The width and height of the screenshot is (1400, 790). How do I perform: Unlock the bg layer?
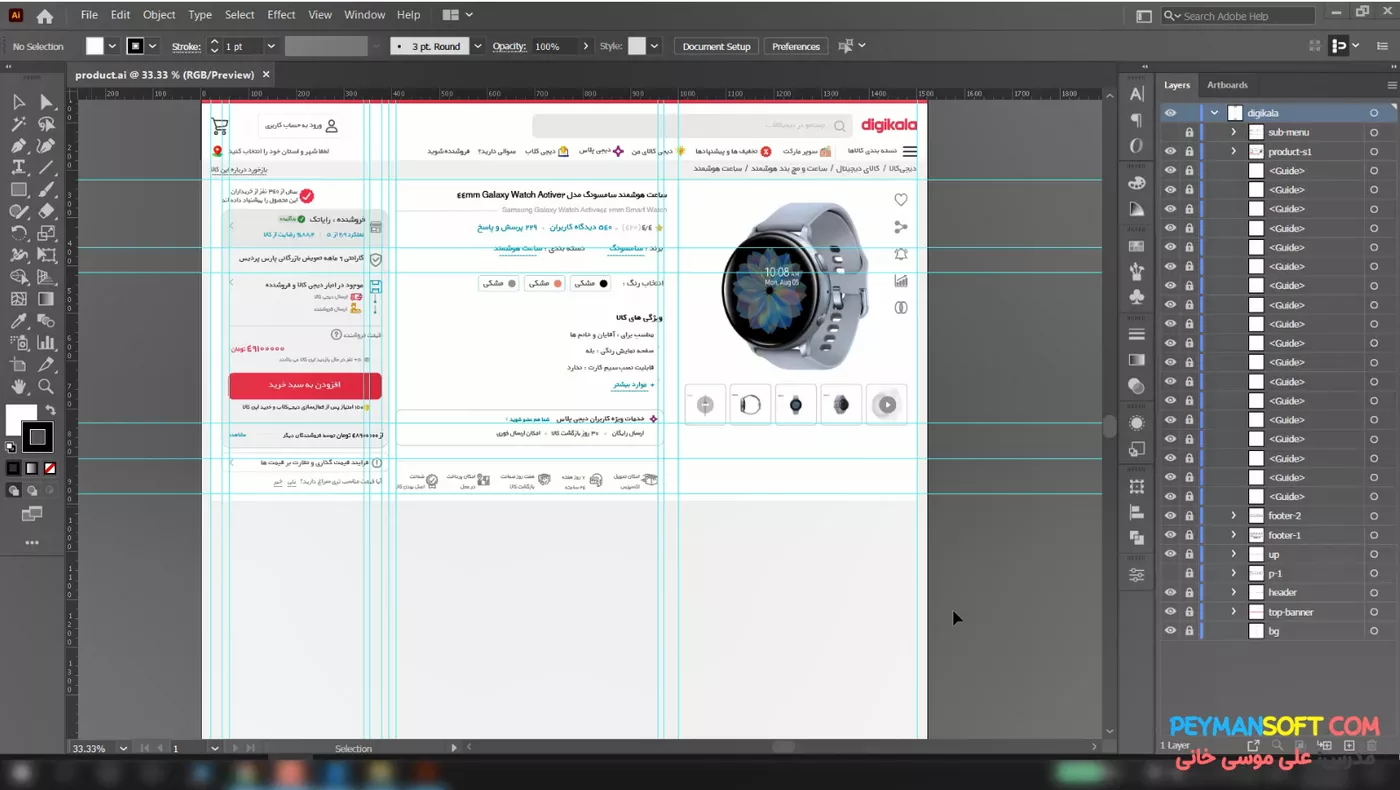pos(1189,631)
